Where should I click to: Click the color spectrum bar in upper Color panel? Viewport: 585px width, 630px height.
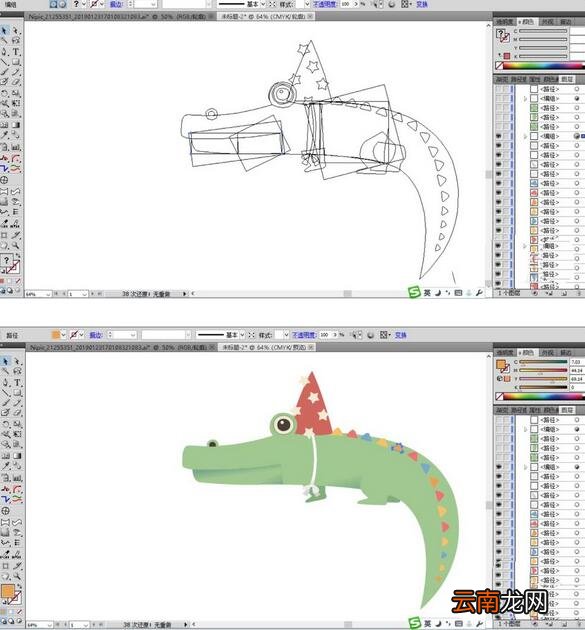pyautogui.click(x=543, y=65)
